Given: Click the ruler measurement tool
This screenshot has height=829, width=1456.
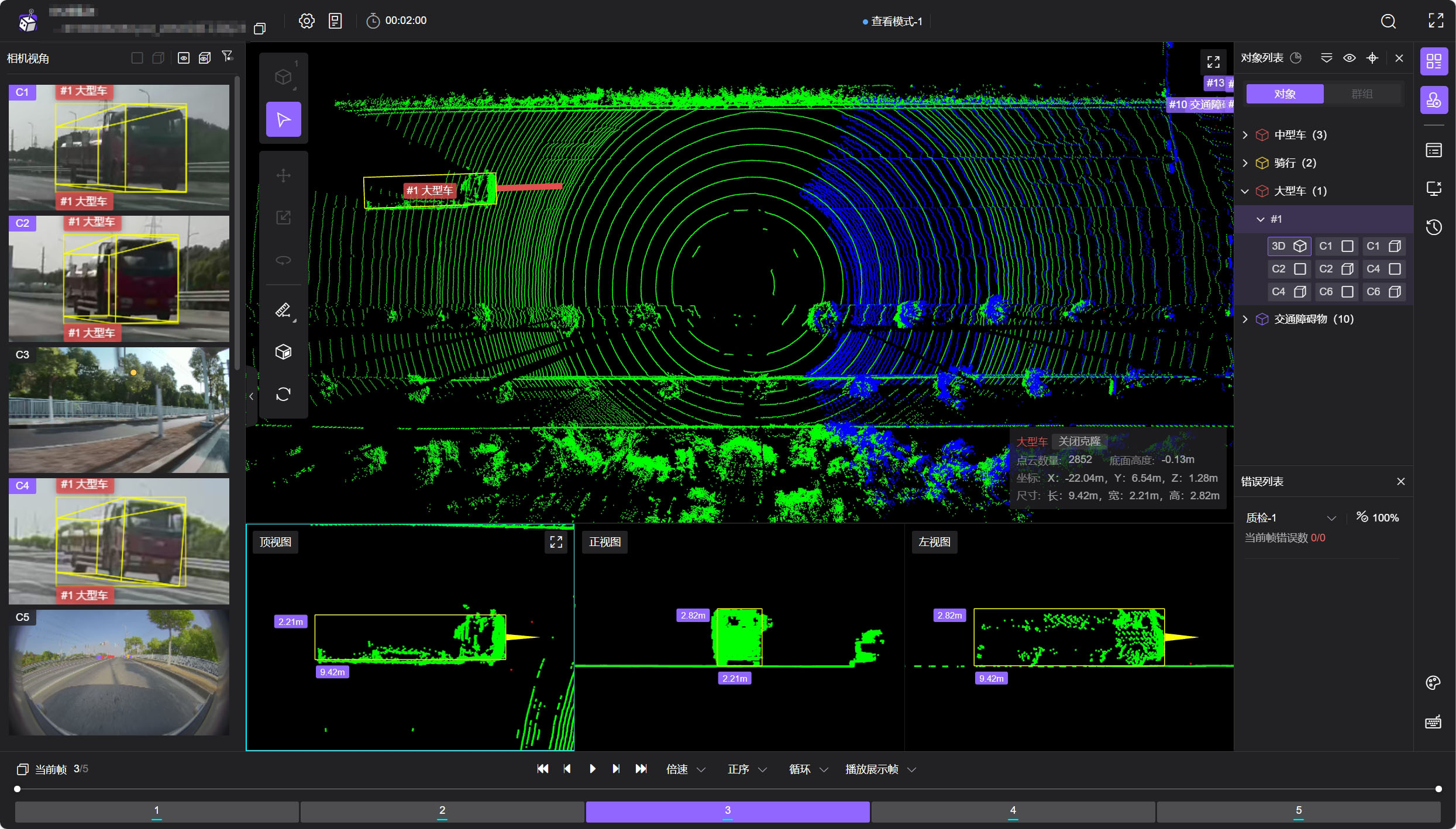Looking at the screenshot, I should tap(283, 310).
